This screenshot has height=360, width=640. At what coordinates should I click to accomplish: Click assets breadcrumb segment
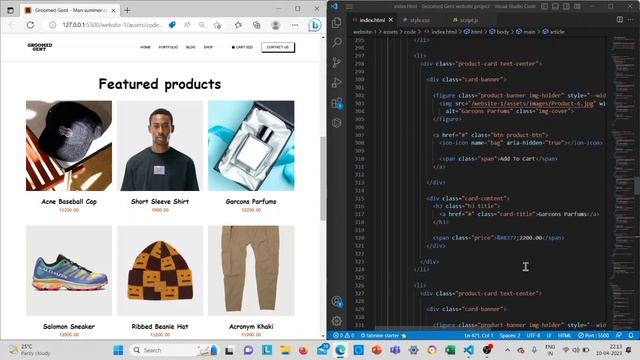390,31
